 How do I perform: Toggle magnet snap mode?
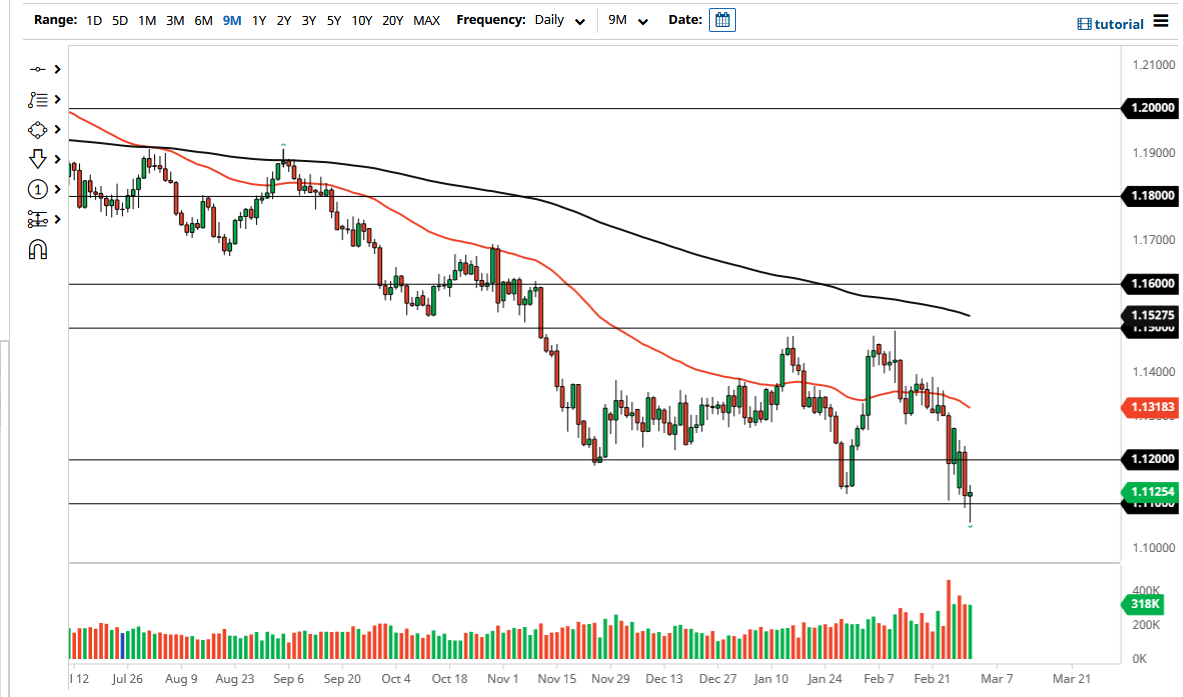(38, 249)
